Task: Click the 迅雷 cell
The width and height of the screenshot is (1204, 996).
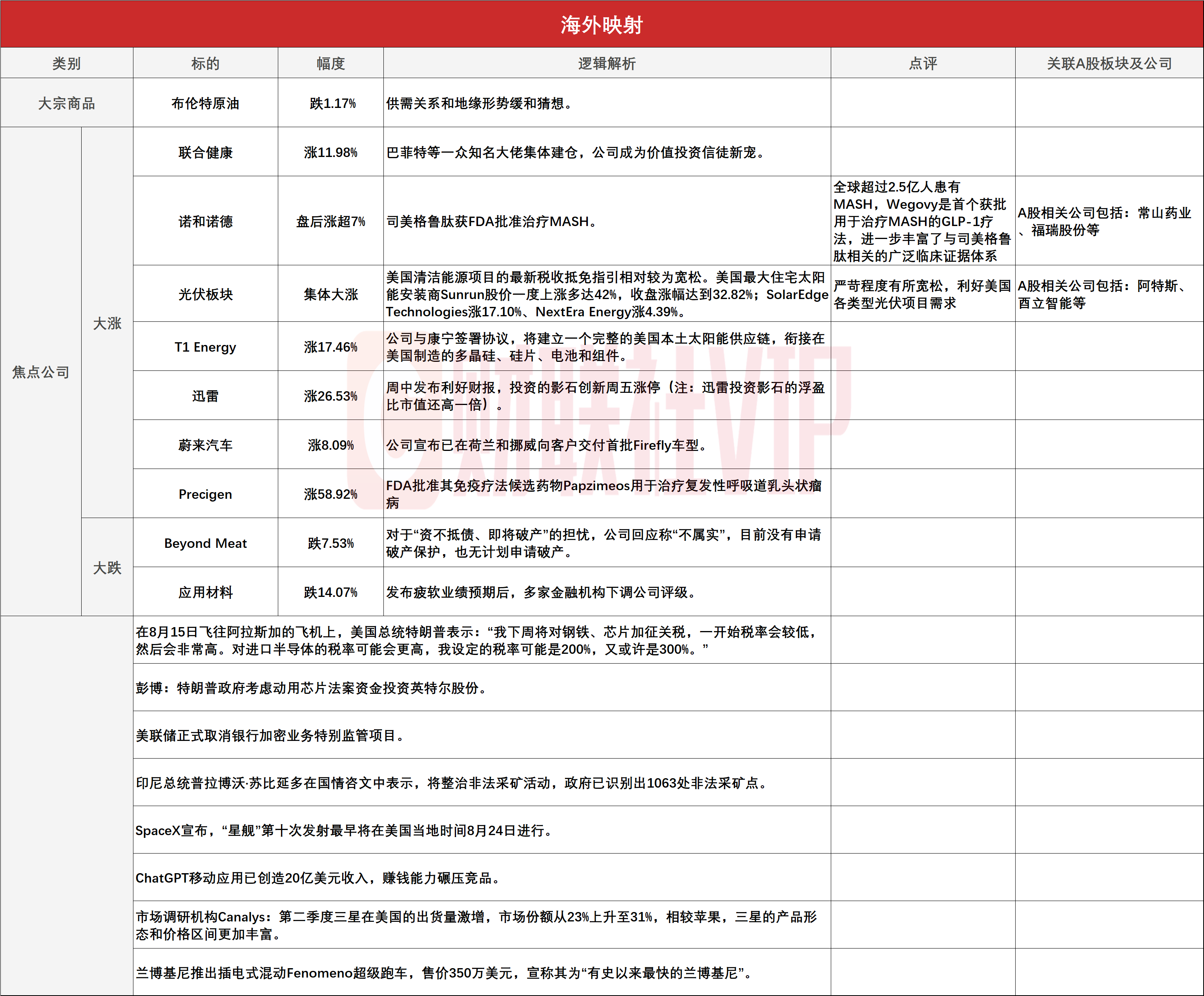Action: (205, 396)
